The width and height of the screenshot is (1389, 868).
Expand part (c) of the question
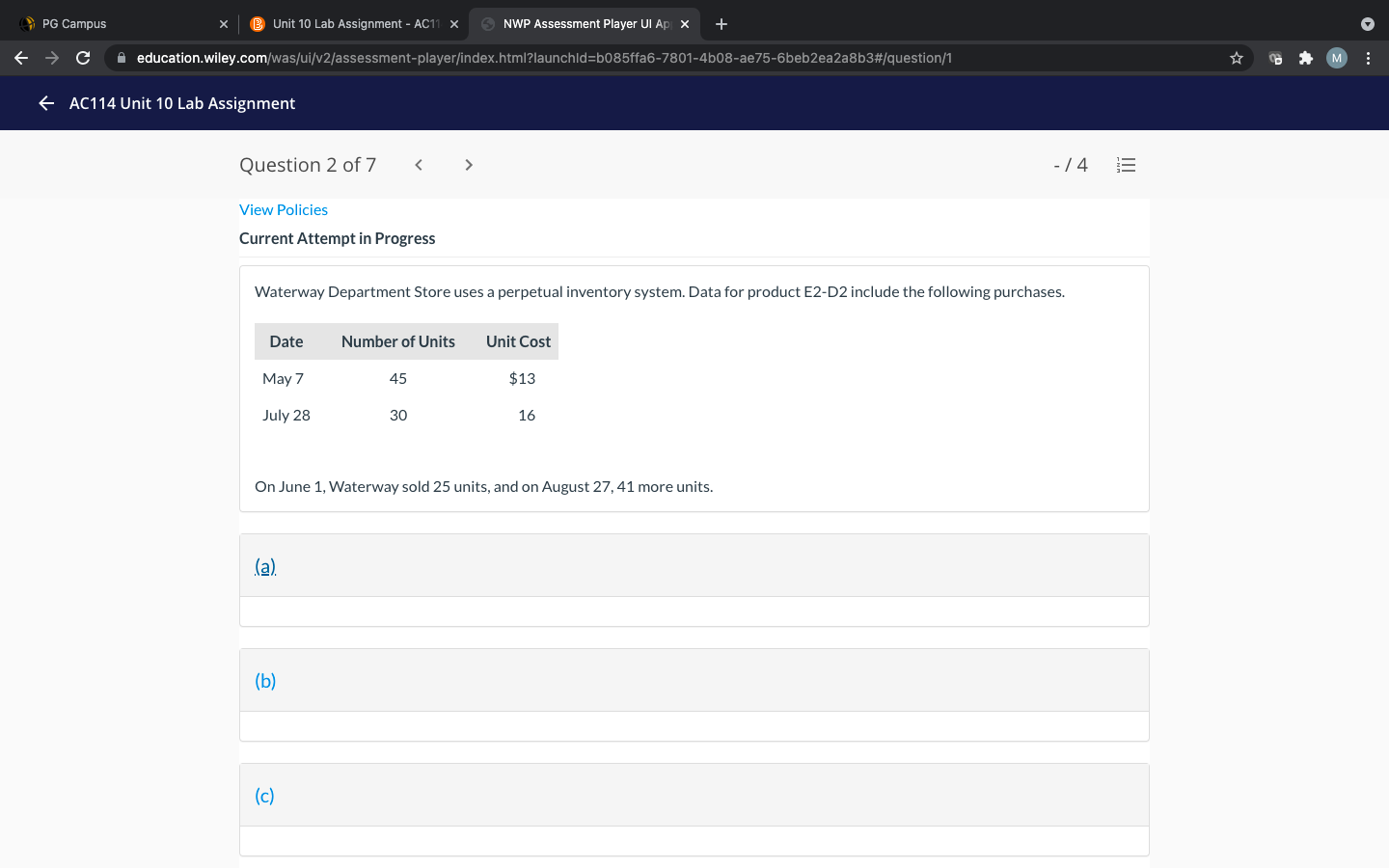[x=263, y=795]
